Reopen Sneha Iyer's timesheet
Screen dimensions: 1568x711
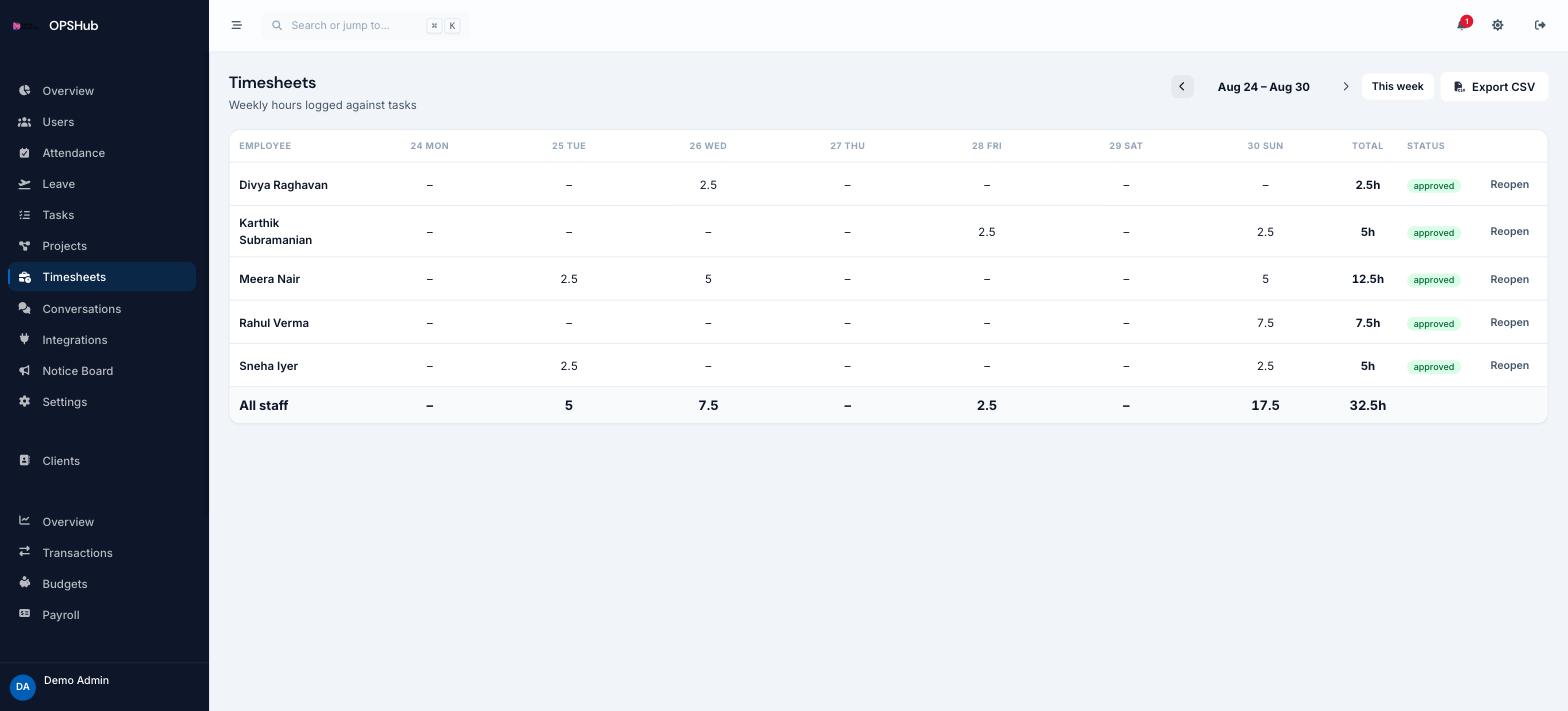pyautogui.click(x=1509, y=365)
